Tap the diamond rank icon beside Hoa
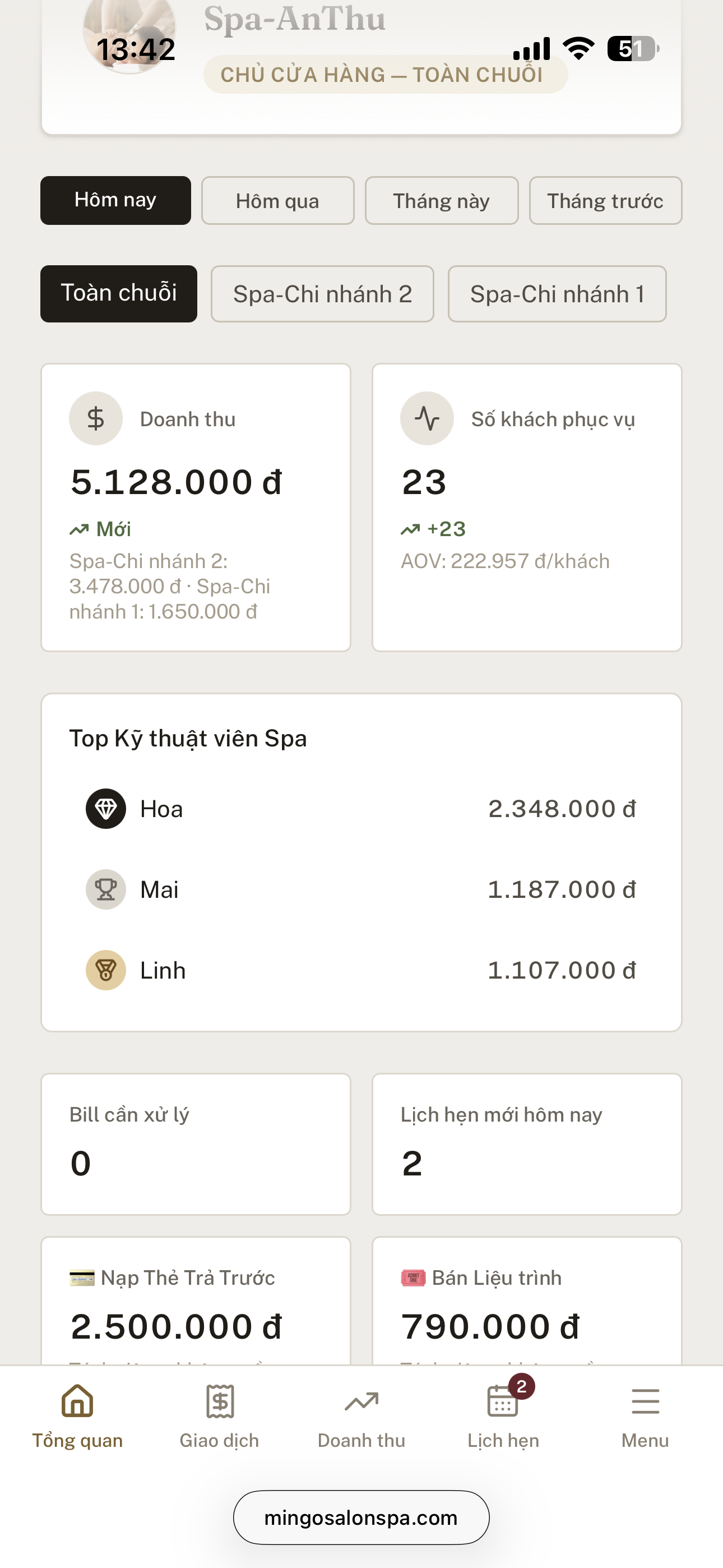This screenshot has height=1568, width=723. [x=106, y=809]
